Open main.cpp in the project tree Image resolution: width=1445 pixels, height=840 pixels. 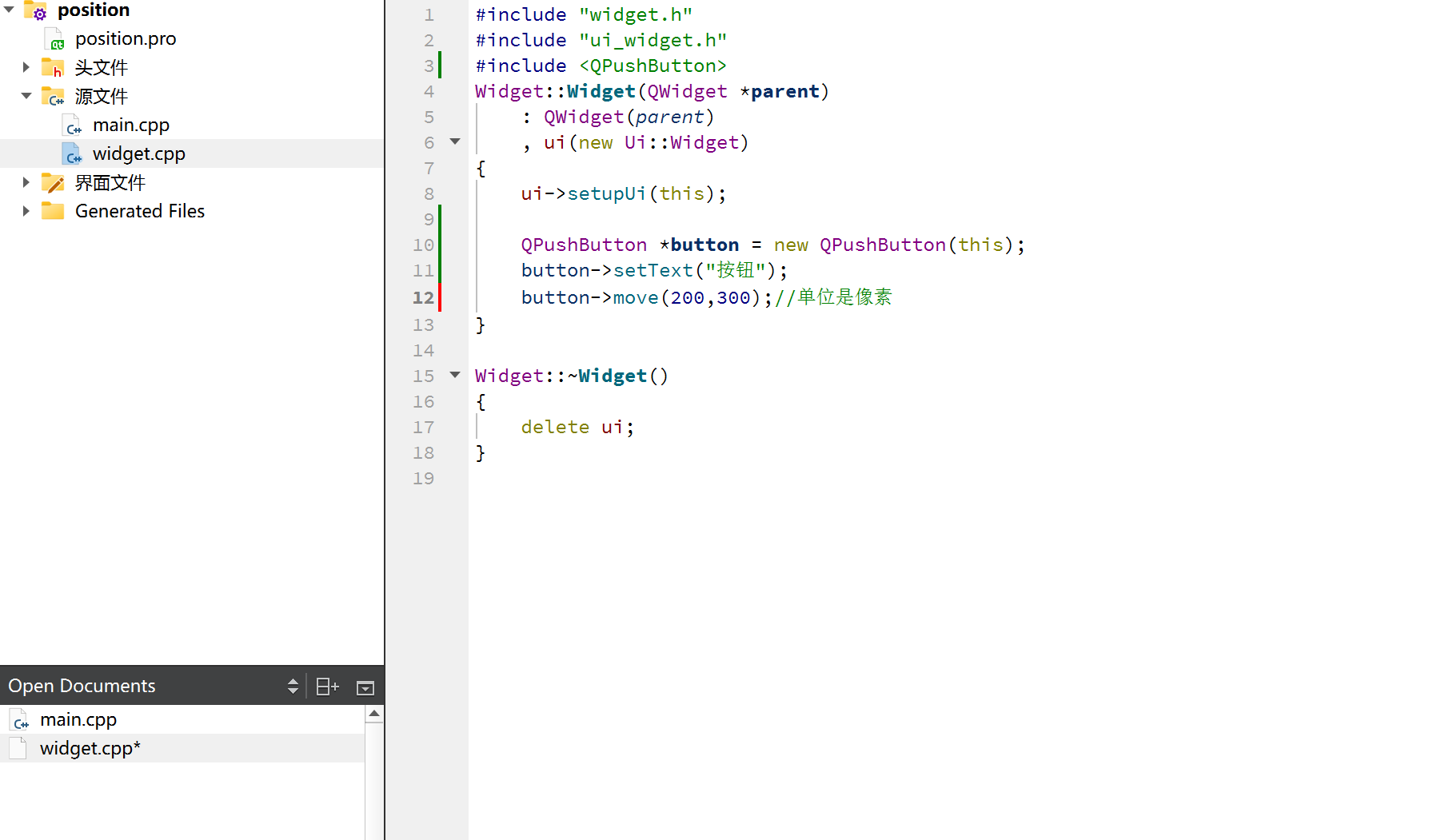pos(131,125)
